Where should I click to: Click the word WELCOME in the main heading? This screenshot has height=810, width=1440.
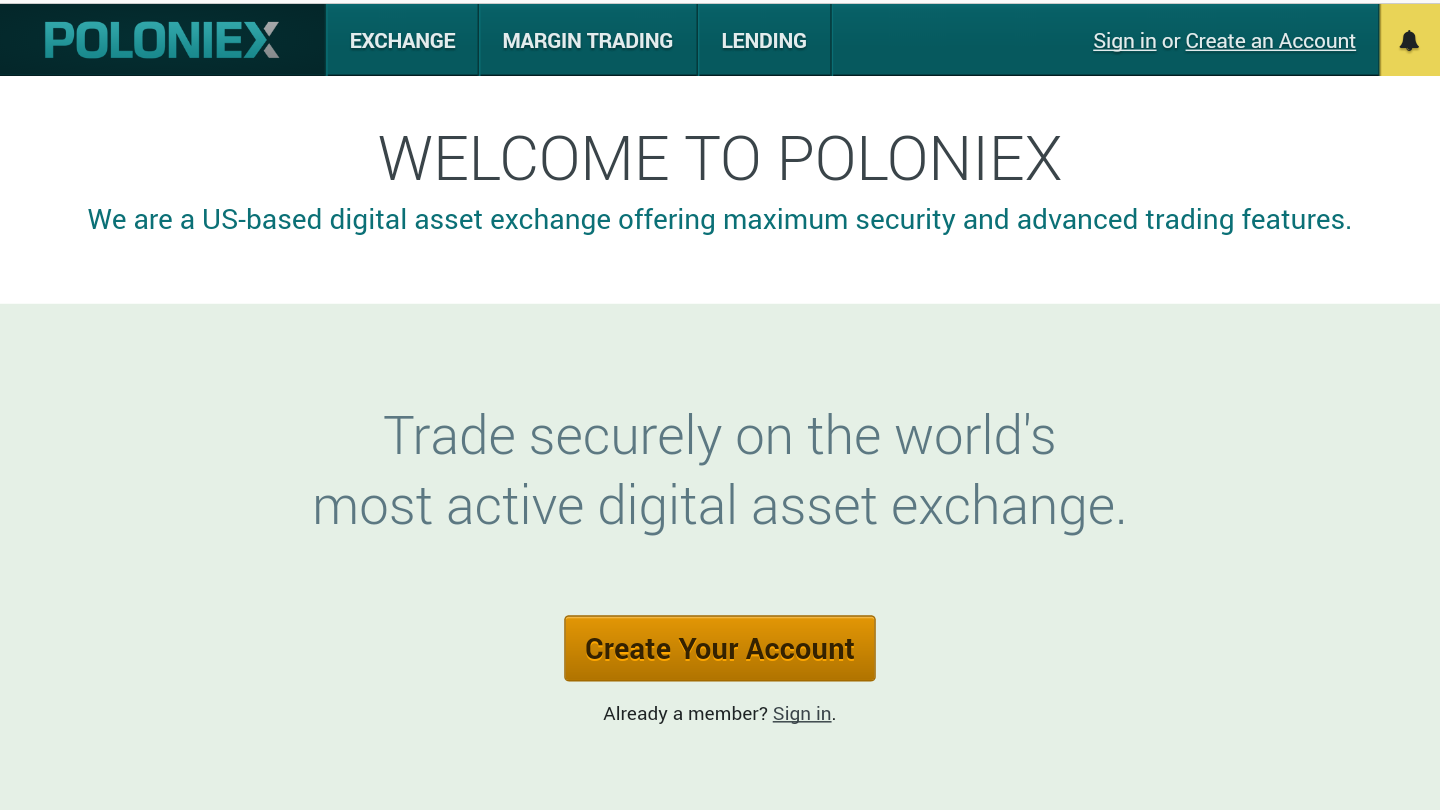click(x=523, y=159)
